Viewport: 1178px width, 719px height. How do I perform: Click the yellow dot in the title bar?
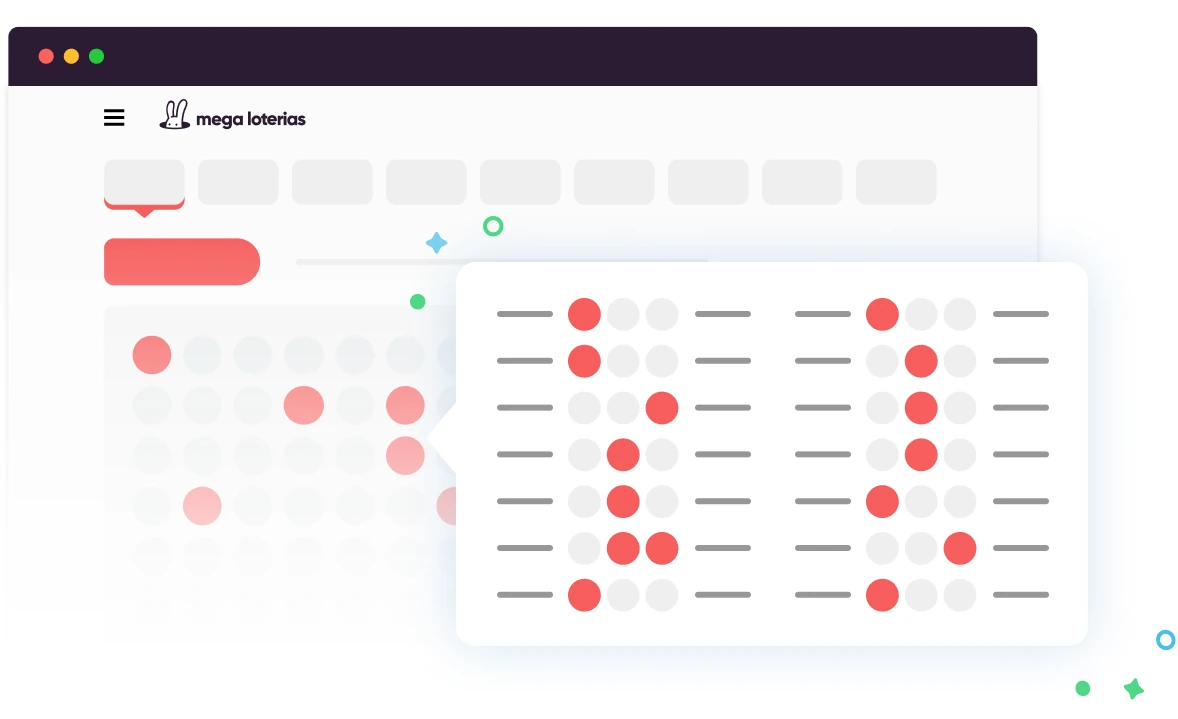[x=71, y=56]
